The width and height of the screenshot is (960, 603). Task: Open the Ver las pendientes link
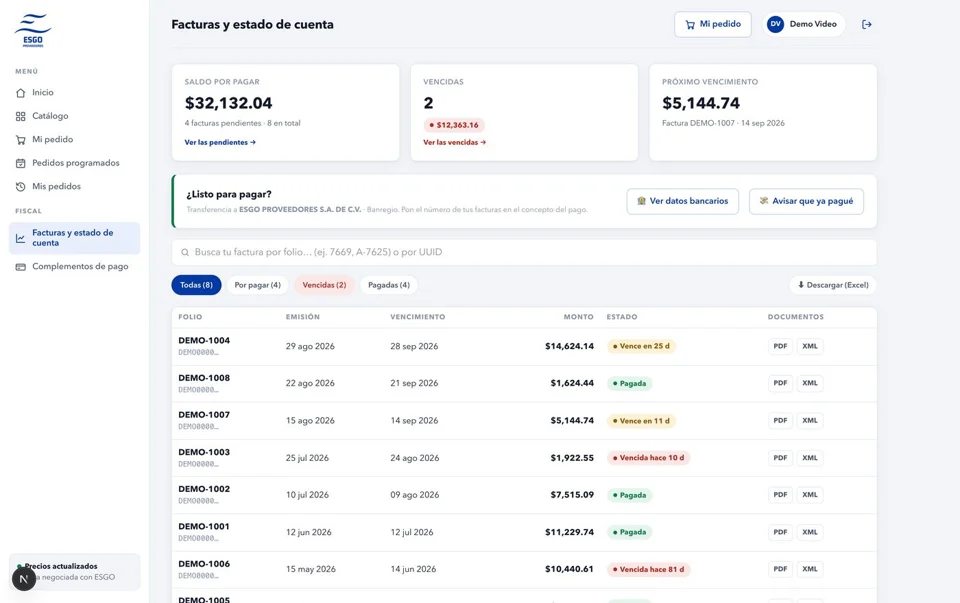[220, 142]
